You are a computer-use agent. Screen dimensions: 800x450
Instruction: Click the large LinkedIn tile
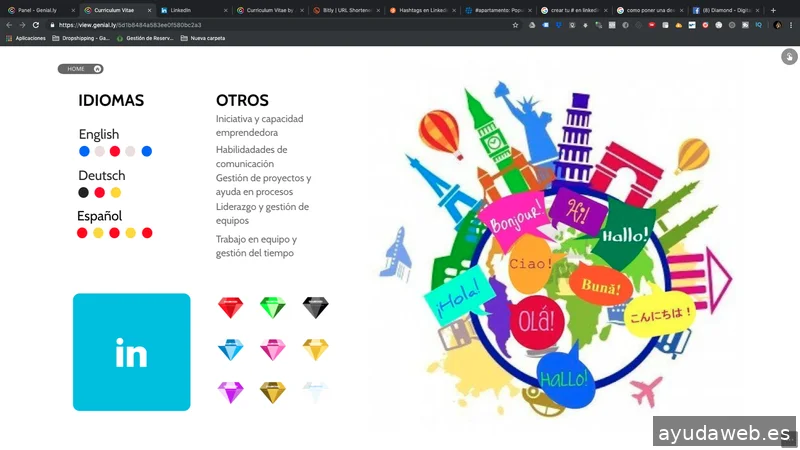(x=131, y=352)
